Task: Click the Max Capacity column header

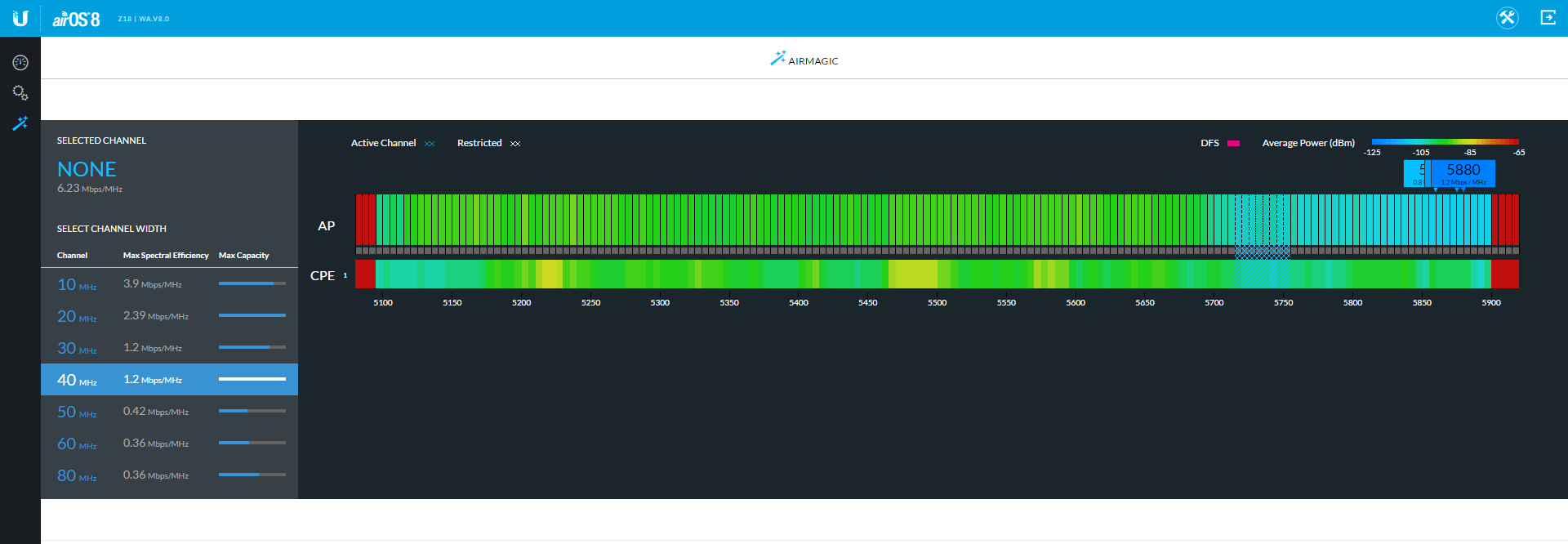Action: point(243,256)
